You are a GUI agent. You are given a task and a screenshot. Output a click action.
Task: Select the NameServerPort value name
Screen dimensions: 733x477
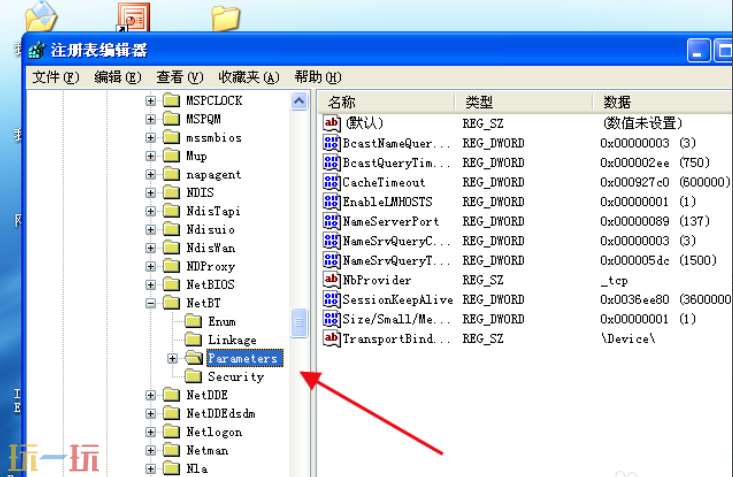pyautogui.click(x=391, y=222)
